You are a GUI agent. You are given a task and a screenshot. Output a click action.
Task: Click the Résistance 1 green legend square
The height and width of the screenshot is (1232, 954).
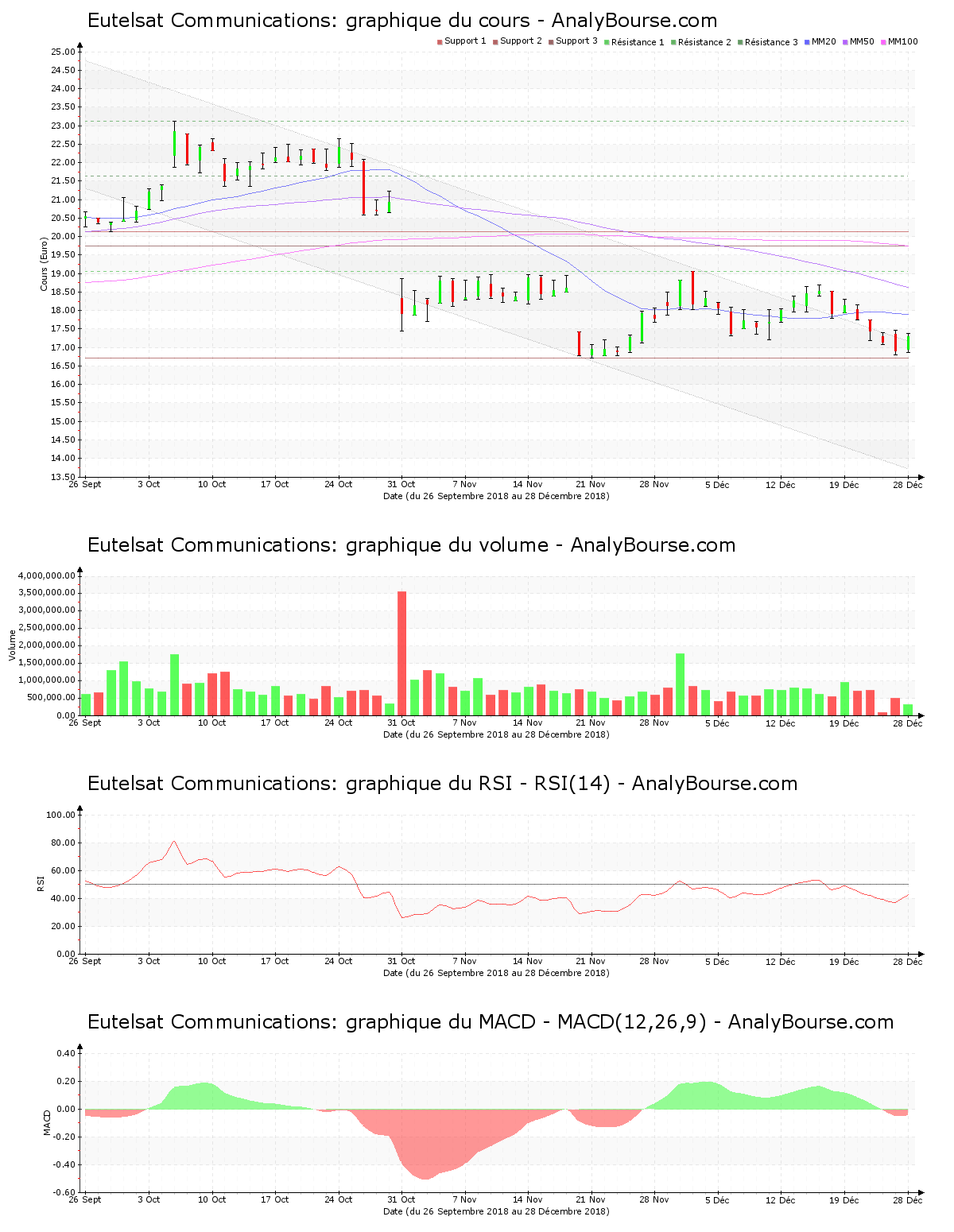pos(607,42)
